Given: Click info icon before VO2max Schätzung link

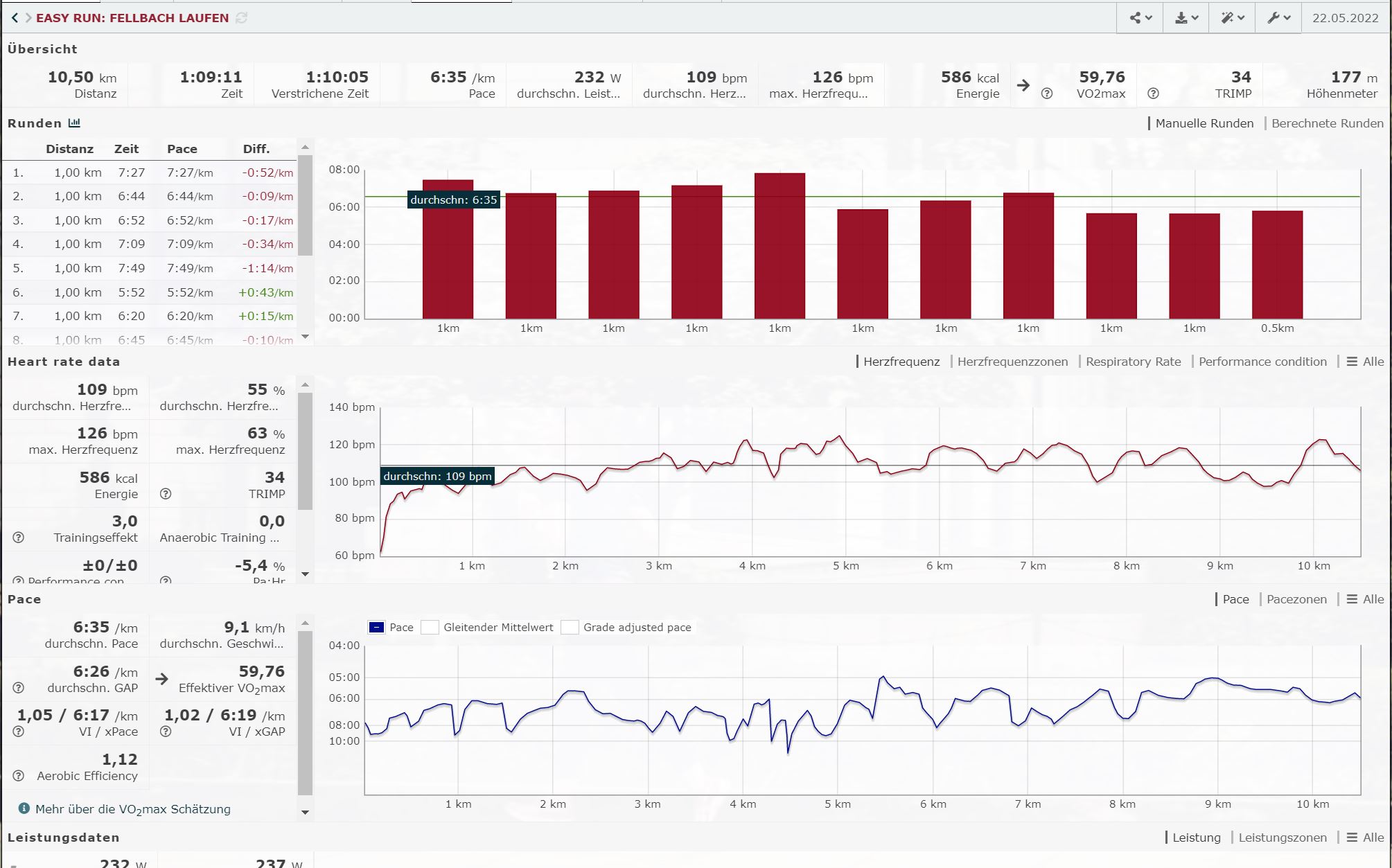Looking at the screenshot, I should point(24,808).
